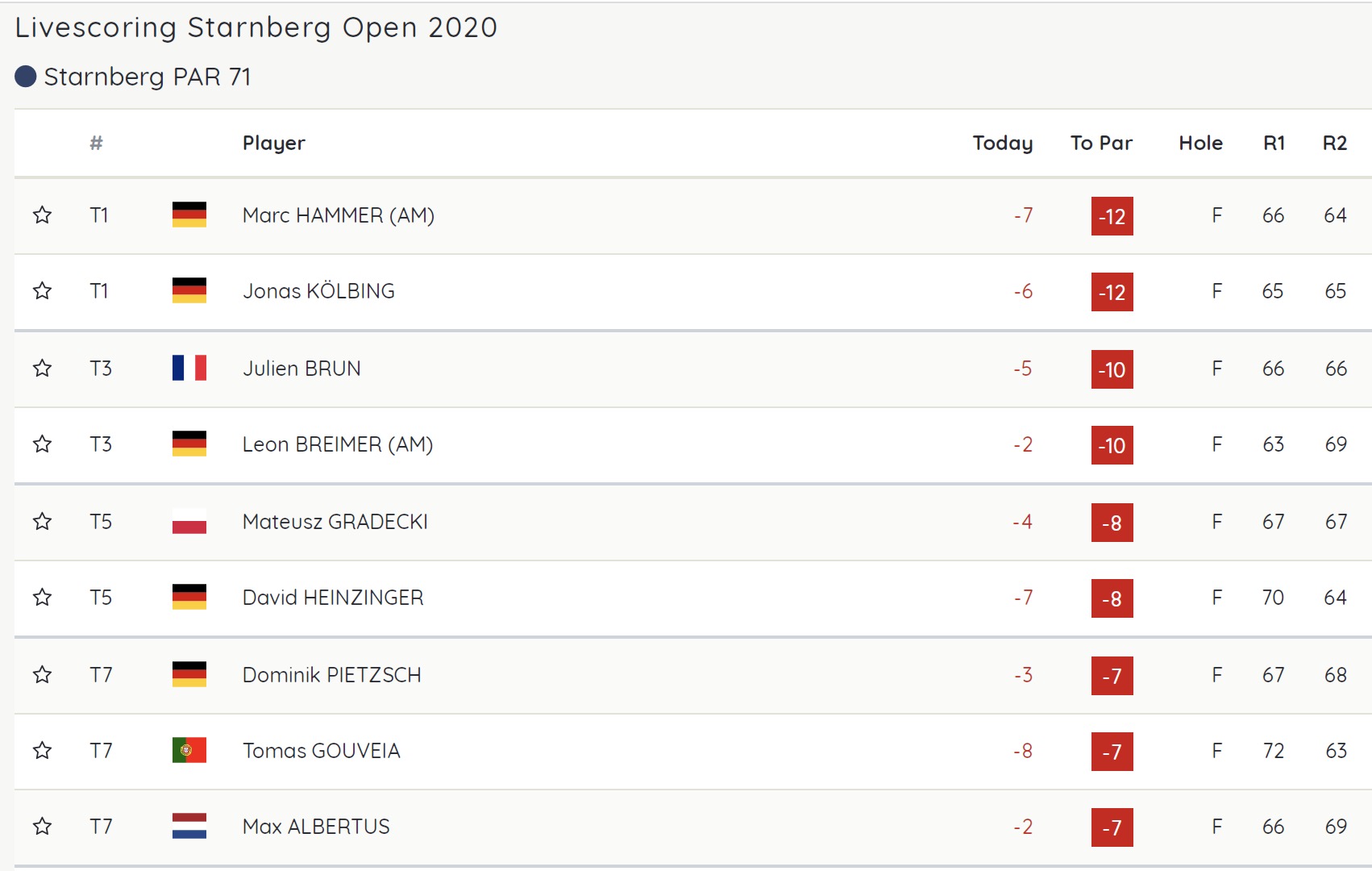This screenshot has width=1372, height=871.
Task: Mark David HEINZINGER with the star icon
Action: 43,598
